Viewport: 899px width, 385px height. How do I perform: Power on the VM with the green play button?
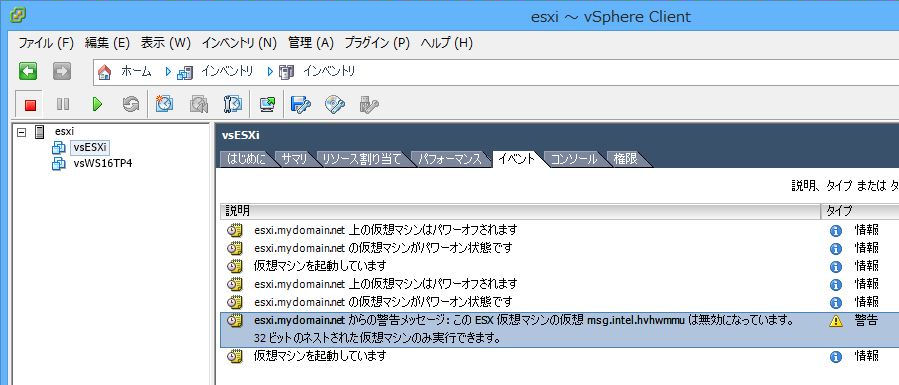click(97, 104)
